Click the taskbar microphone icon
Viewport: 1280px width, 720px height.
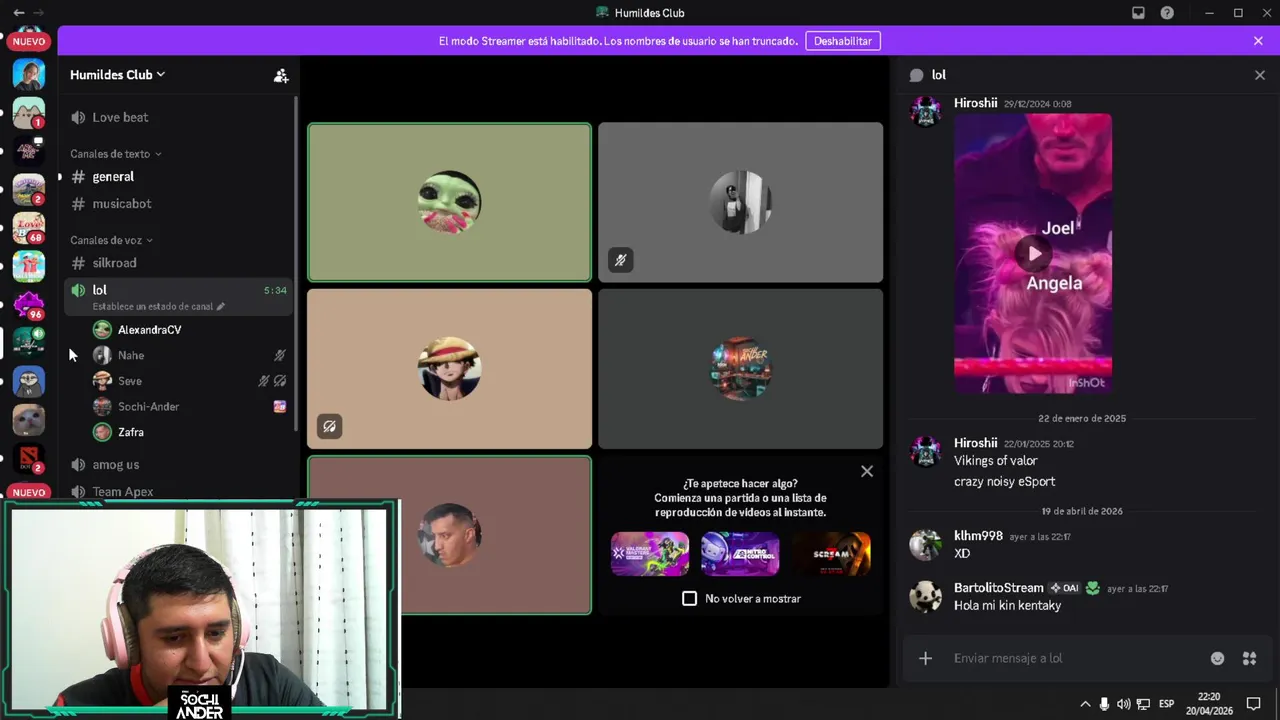1104,704
